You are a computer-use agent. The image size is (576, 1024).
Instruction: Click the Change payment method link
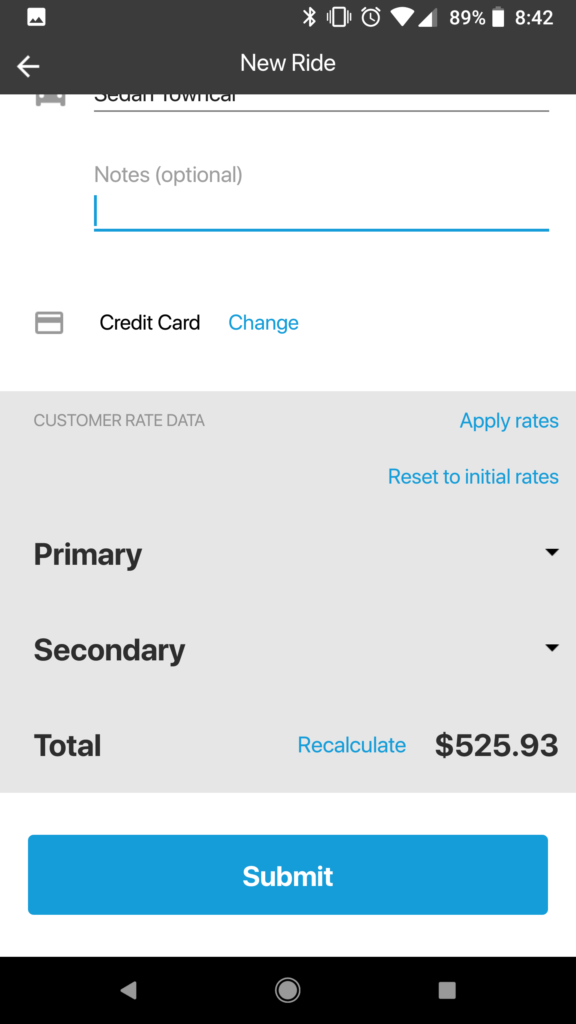click(x=263, y=323)
